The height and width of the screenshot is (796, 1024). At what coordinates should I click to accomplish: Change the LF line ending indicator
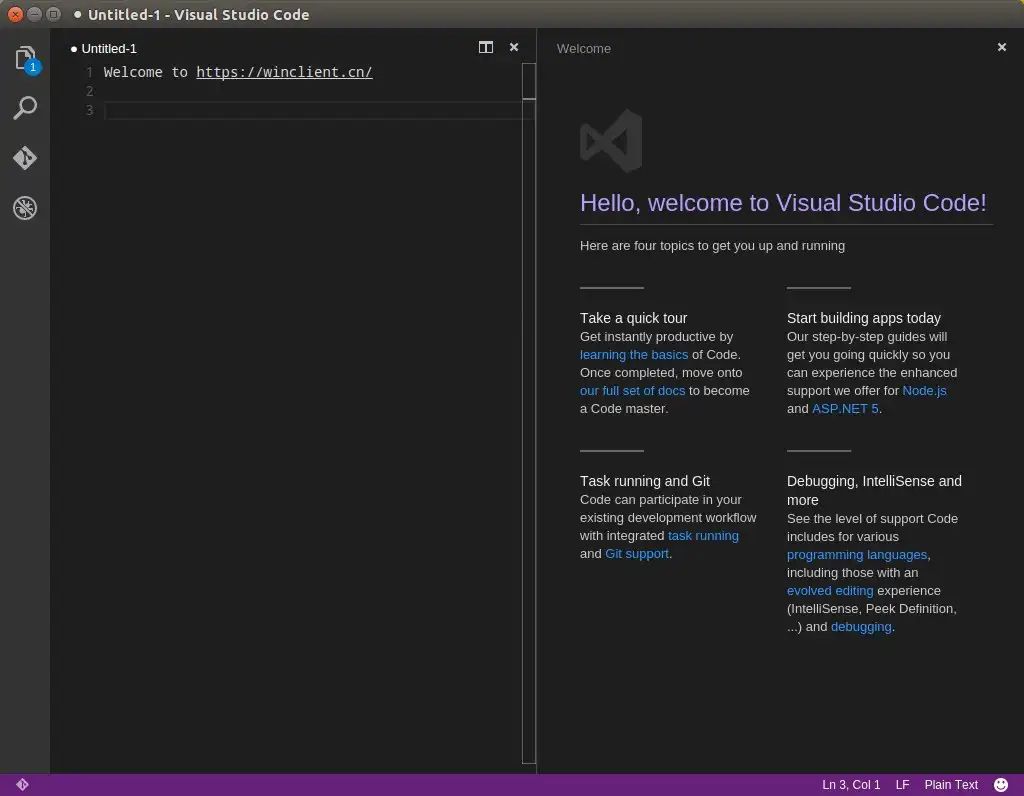pos(902,784)
